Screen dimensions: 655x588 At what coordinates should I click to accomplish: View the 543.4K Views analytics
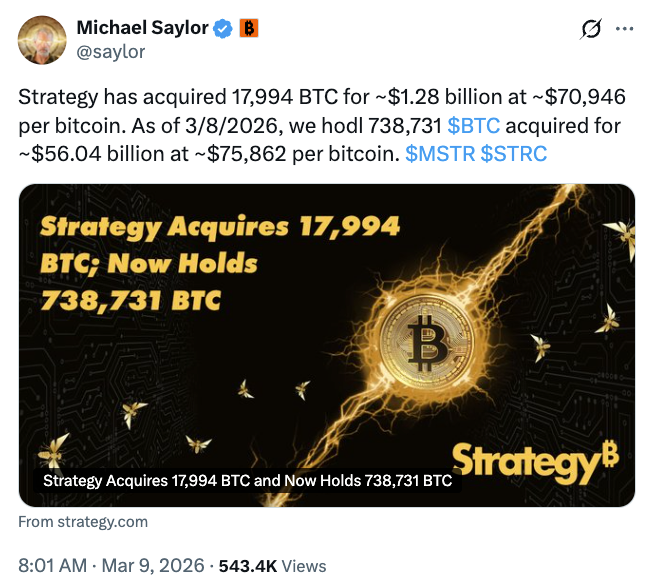[278, 565]
